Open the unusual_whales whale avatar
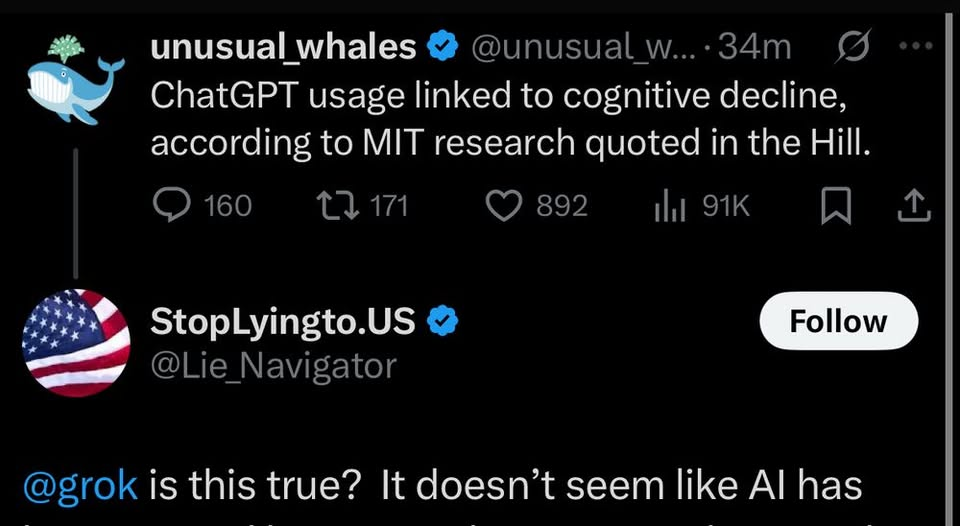960x526 pixels. [75, 81]
